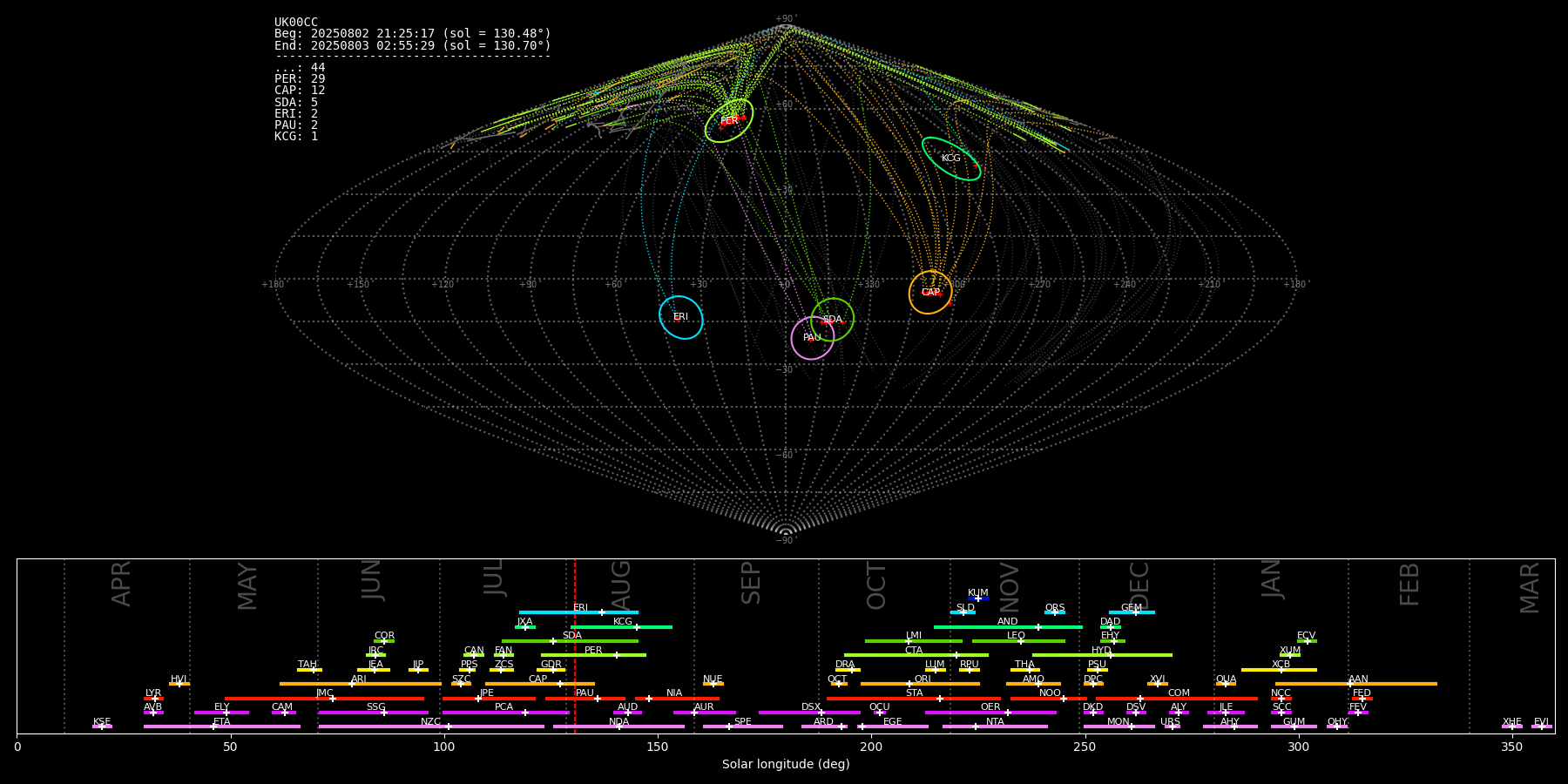Click the SDA bar in the shower timeline
The height and width of the screenshot is (784, 1568).
click(570, 641)
